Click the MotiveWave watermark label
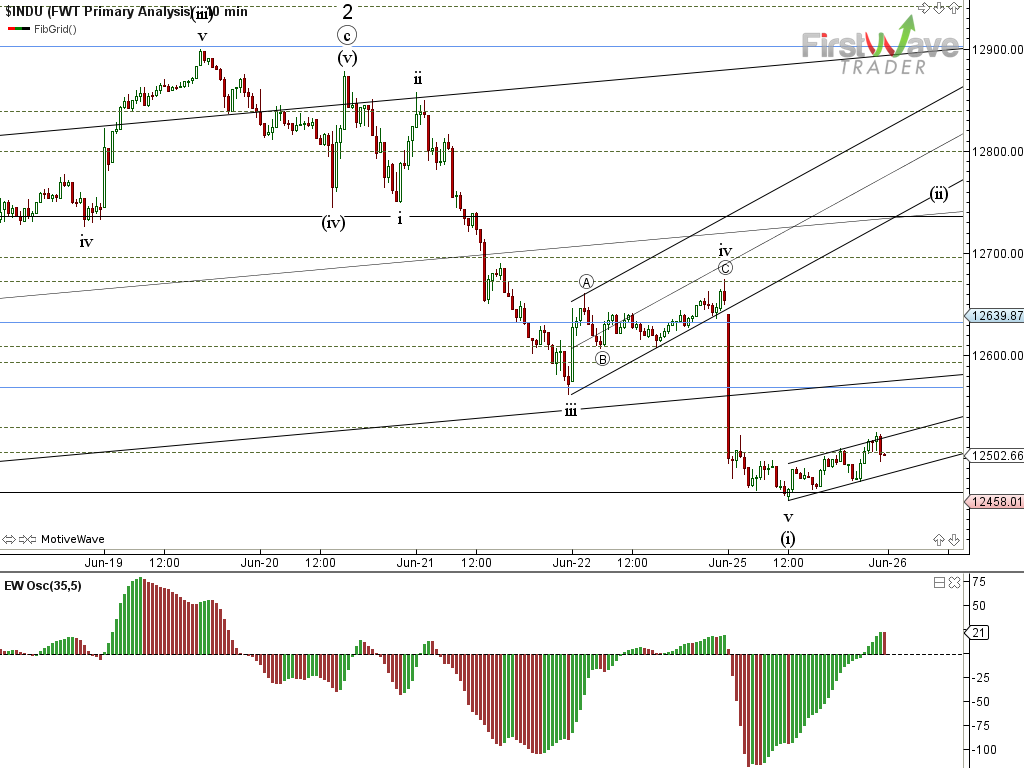The image size is (1024, 768). click(72, 539)
